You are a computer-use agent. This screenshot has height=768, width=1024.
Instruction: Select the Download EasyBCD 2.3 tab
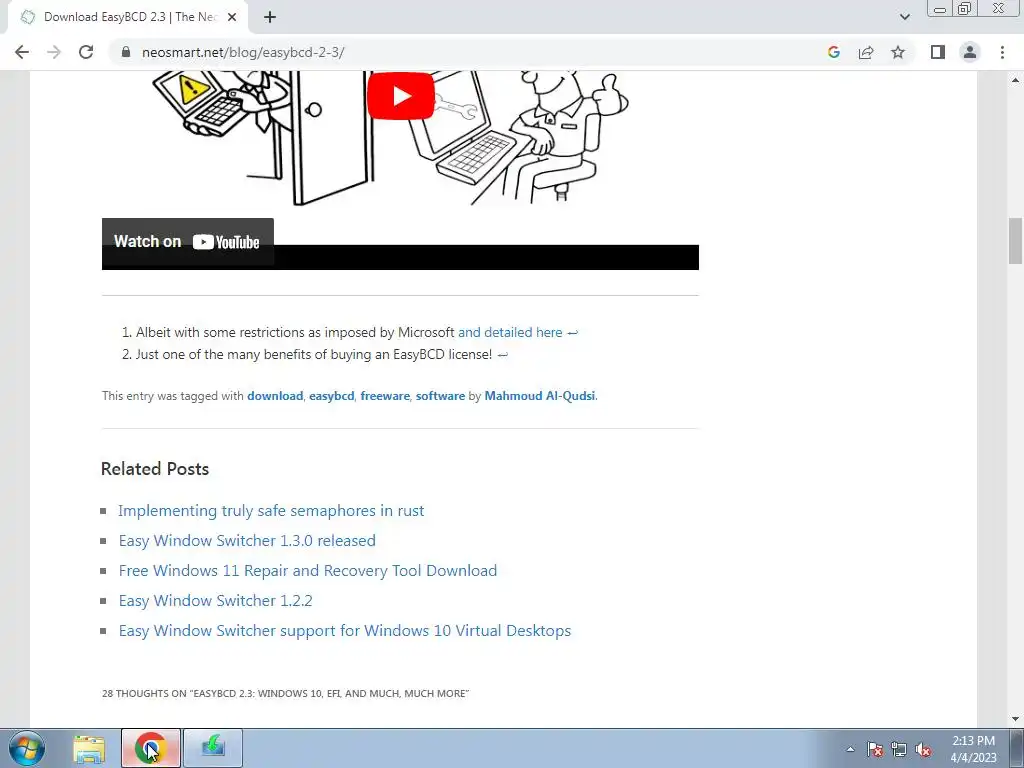point(127,17)
